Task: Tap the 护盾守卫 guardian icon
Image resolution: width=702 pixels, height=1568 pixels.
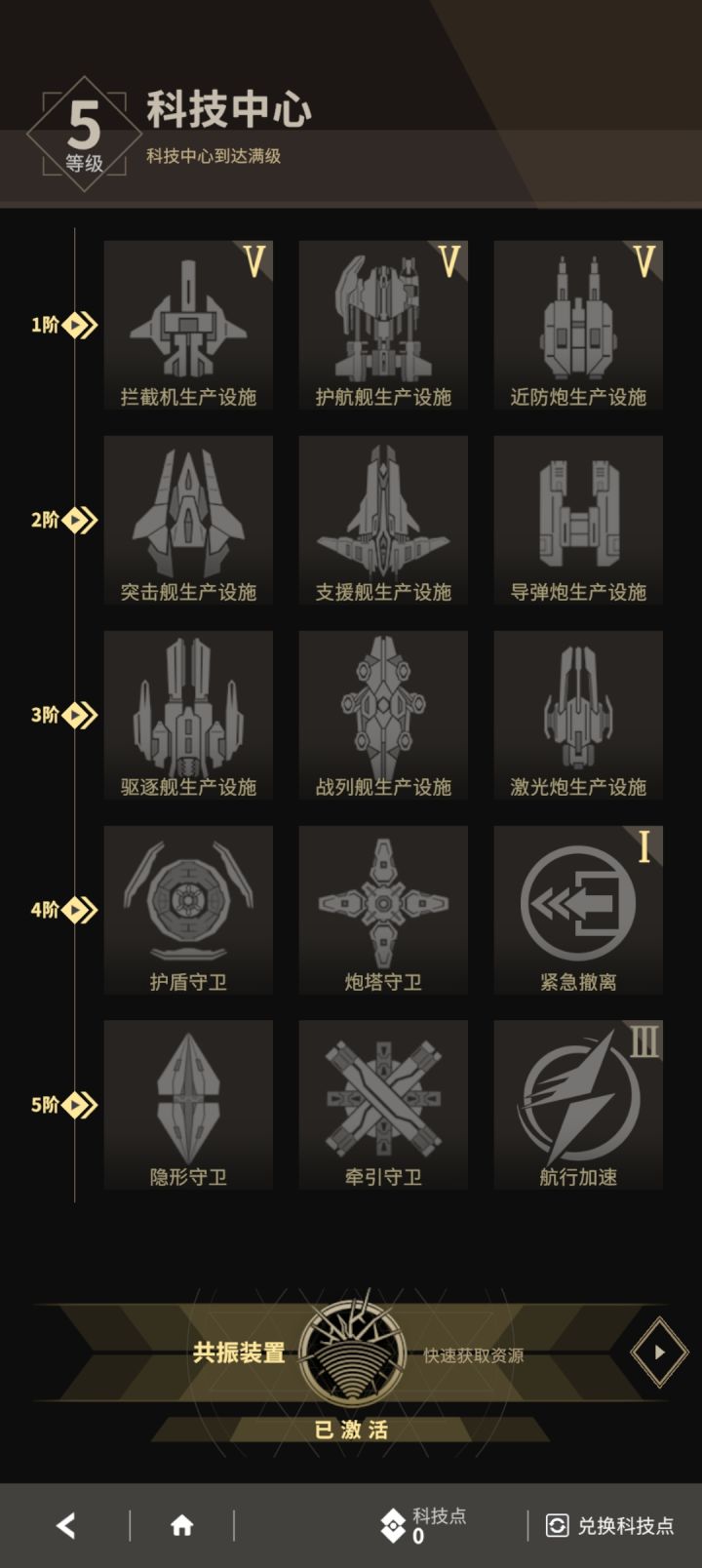Action: pos(188,910)
